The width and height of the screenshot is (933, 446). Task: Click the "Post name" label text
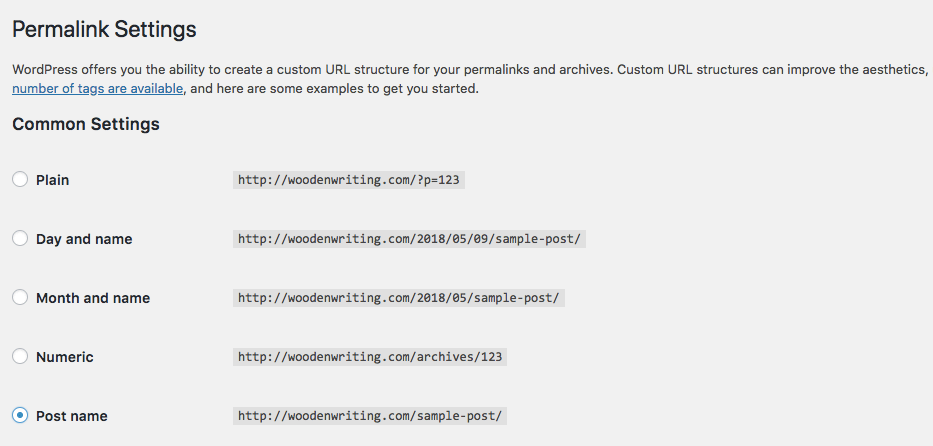tap(71, 416)
